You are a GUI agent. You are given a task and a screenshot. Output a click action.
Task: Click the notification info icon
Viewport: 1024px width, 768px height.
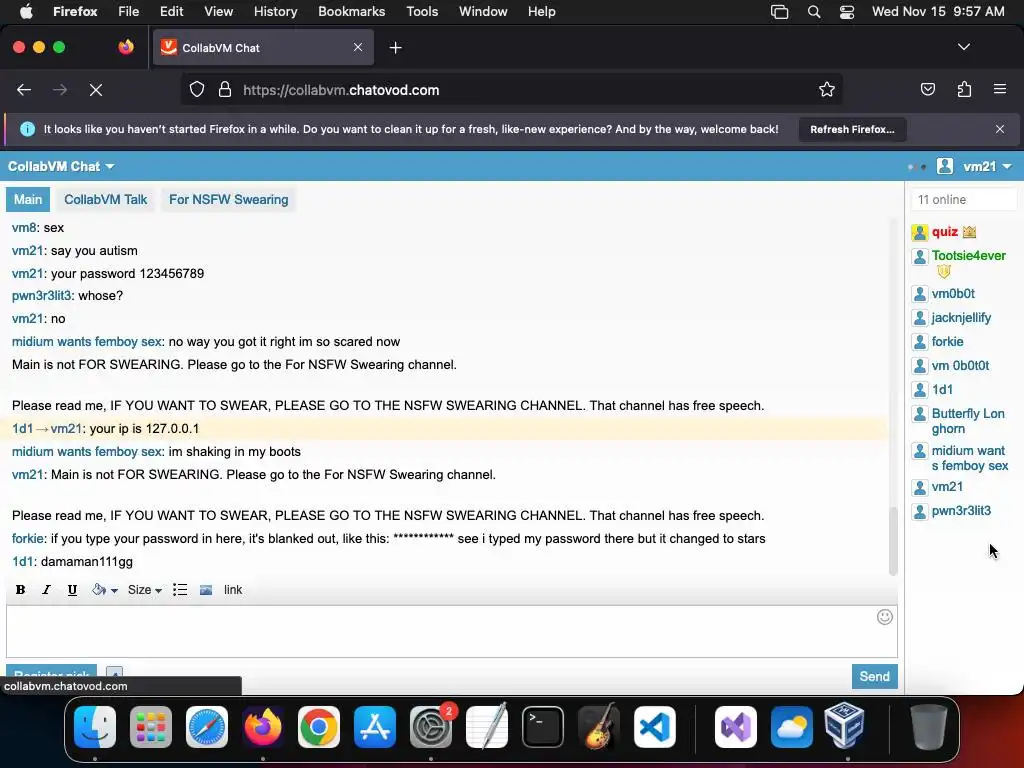(x=27, y=129)
